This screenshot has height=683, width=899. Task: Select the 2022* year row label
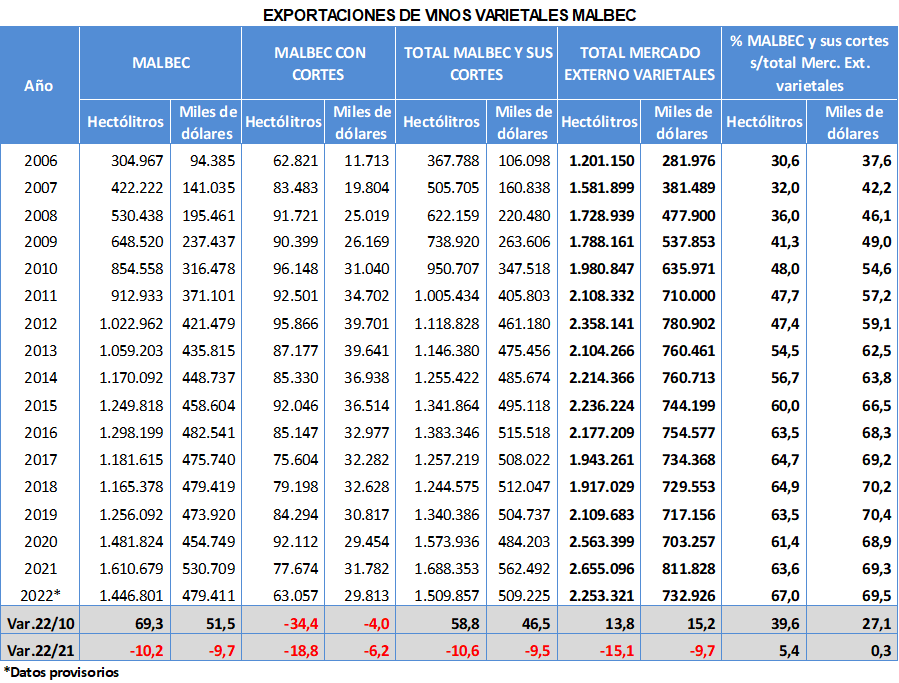point(38,592)
